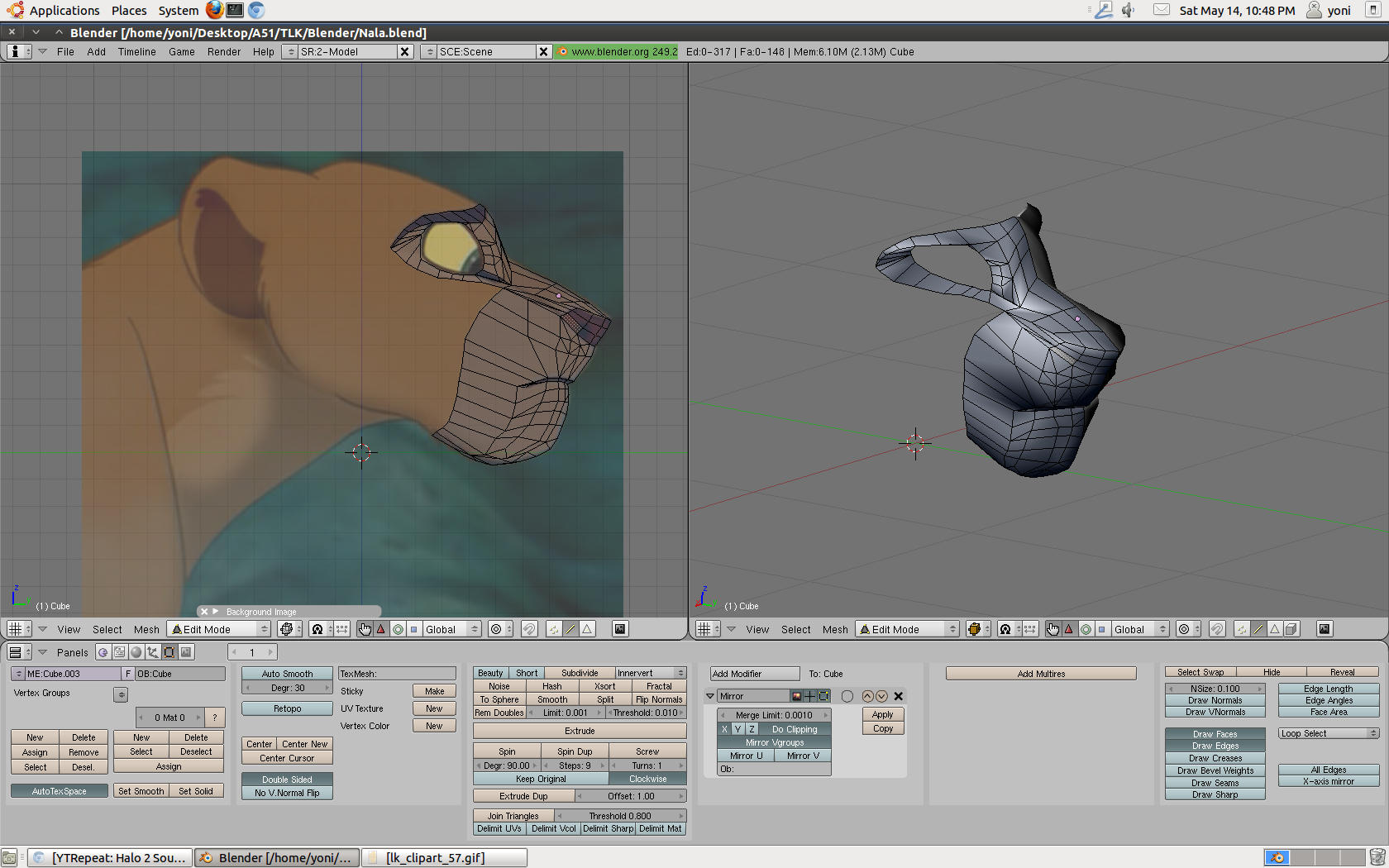Delete the Mirror modifier with X icon

click(899, 696)
